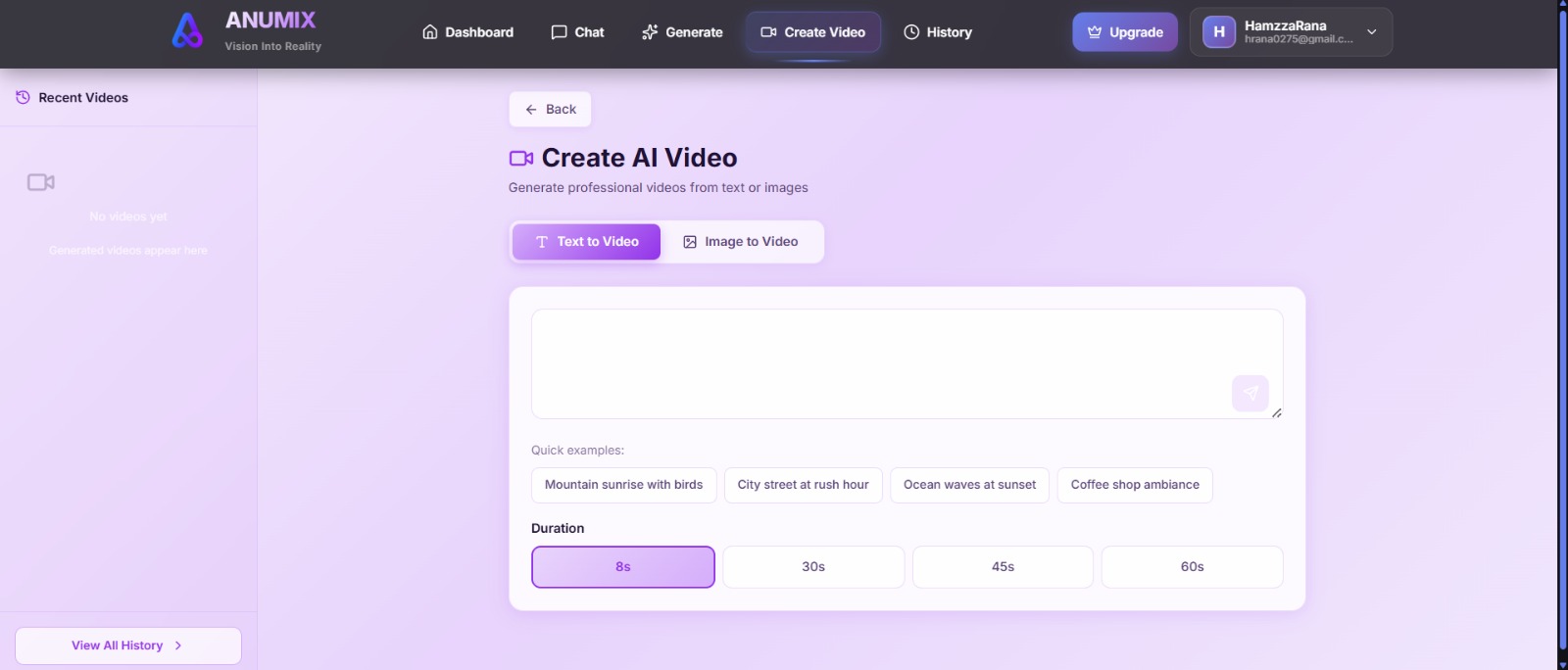Use the Mountain sunrise with birds example
Viewport: 1568px width, 670px height.
tap(623, 485)
